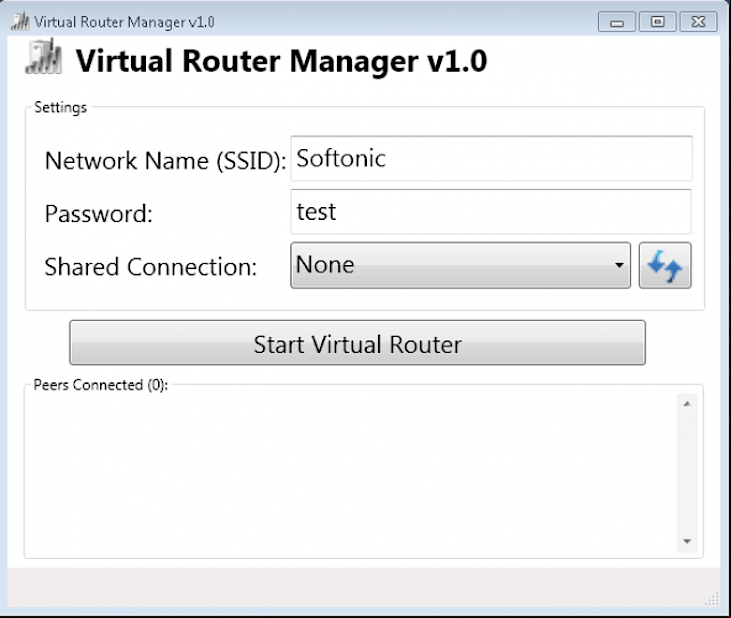Click the refresh shared connections icon
731x618 pixels.
665,266
